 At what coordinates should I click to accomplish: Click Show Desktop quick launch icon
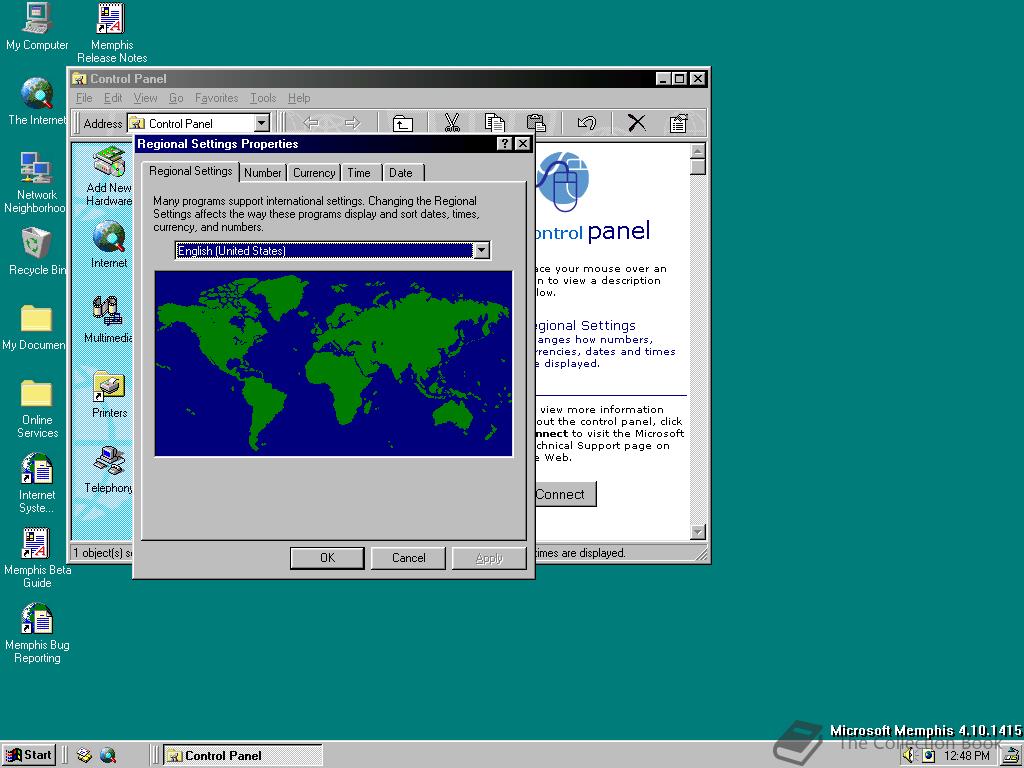click(x=84, y=756)
